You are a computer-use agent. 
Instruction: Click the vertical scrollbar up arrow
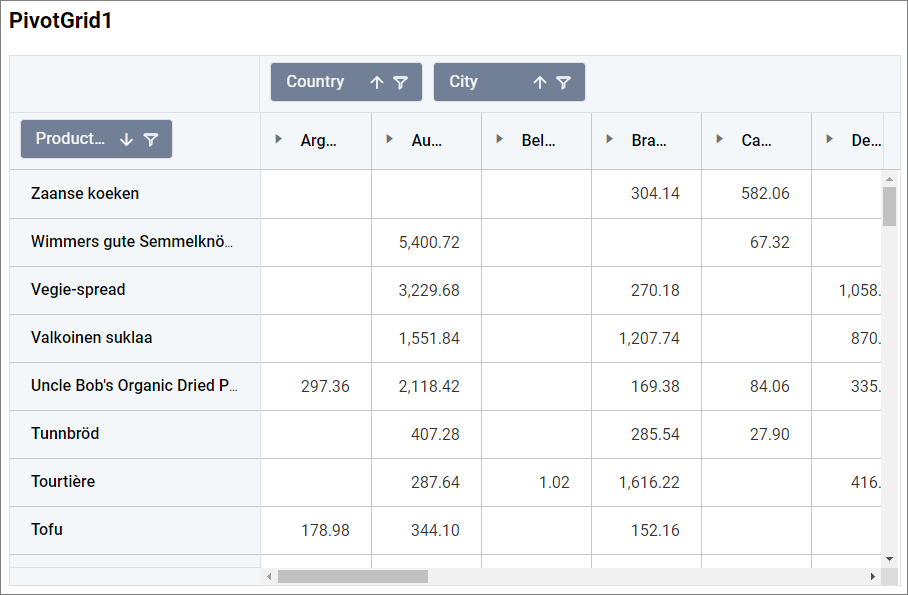[889, 179]
